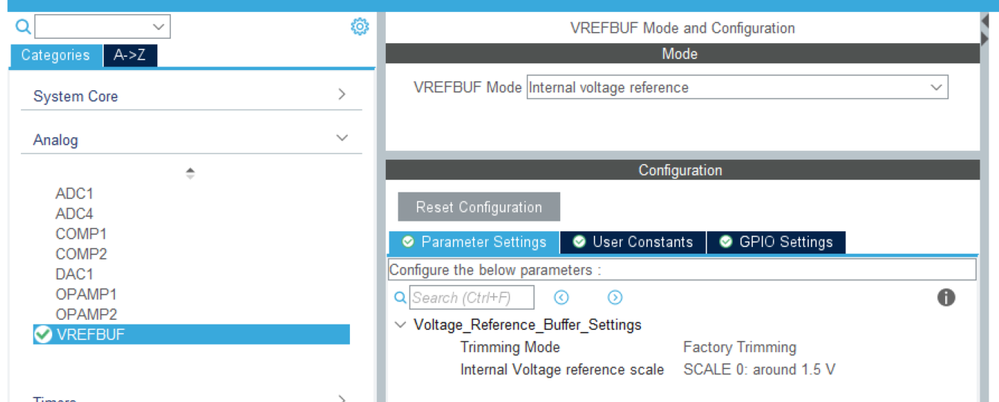Click the green check icon beside VREFBUF
This screenshot has height=402, width=999.
pos(43,334)
